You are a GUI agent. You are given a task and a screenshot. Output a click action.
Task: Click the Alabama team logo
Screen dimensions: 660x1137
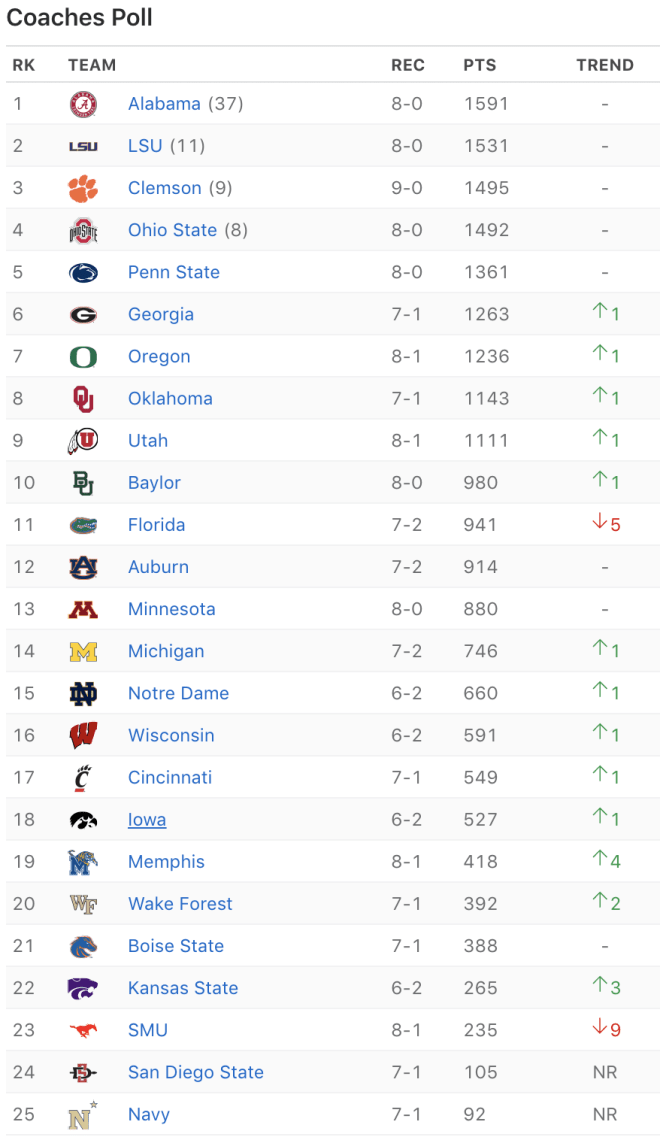(83, 104)
